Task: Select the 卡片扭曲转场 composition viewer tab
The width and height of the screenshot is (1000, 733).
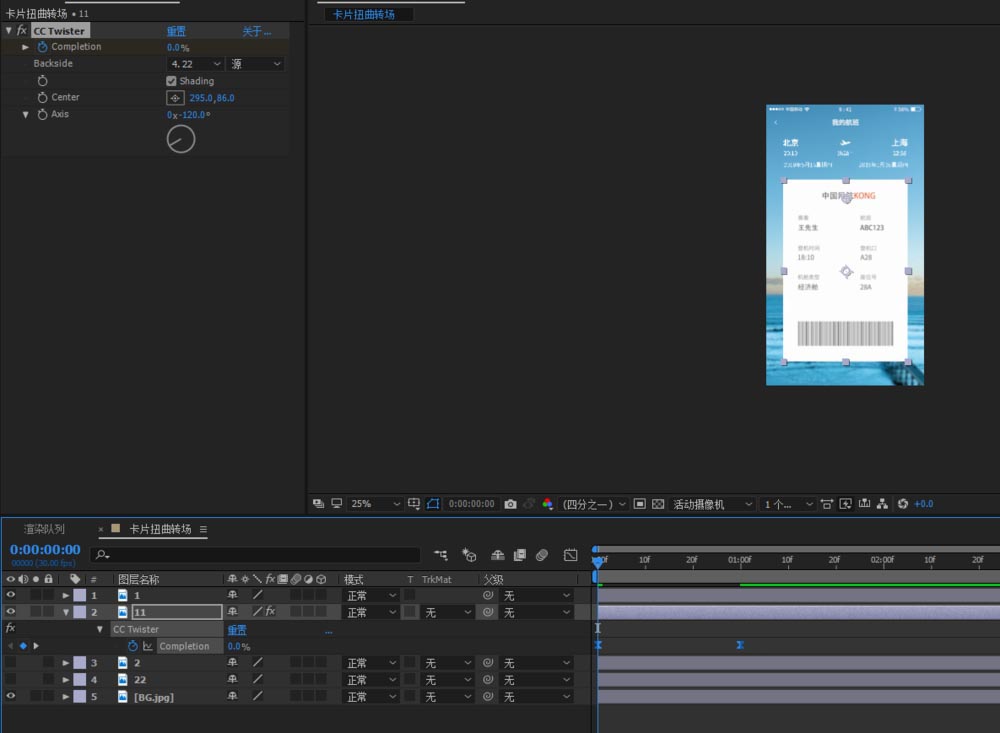Action: tap(364, 14)
